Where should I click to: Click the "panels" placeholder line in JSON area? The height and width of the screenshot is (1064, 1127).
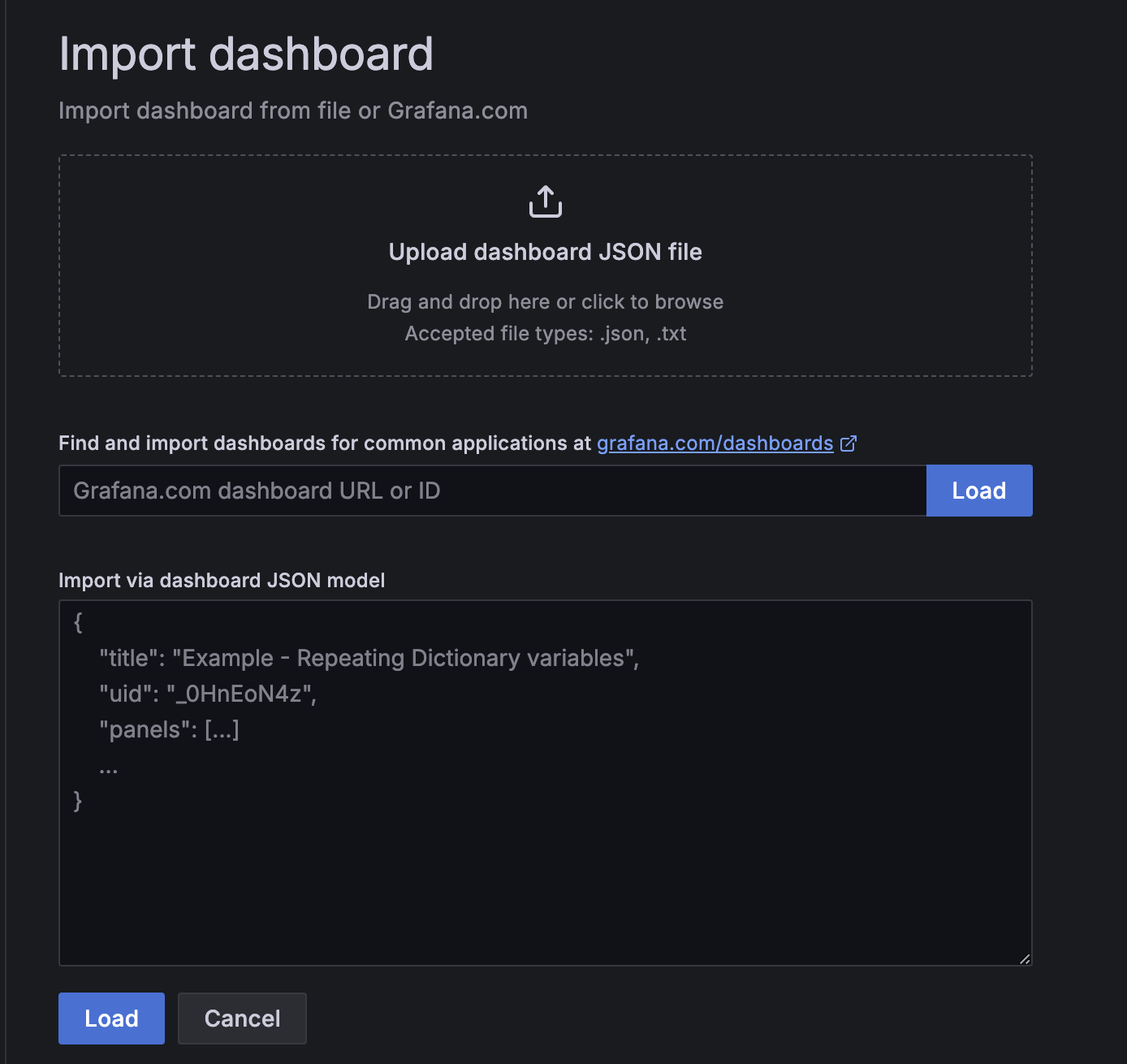[x=169, y=729]
